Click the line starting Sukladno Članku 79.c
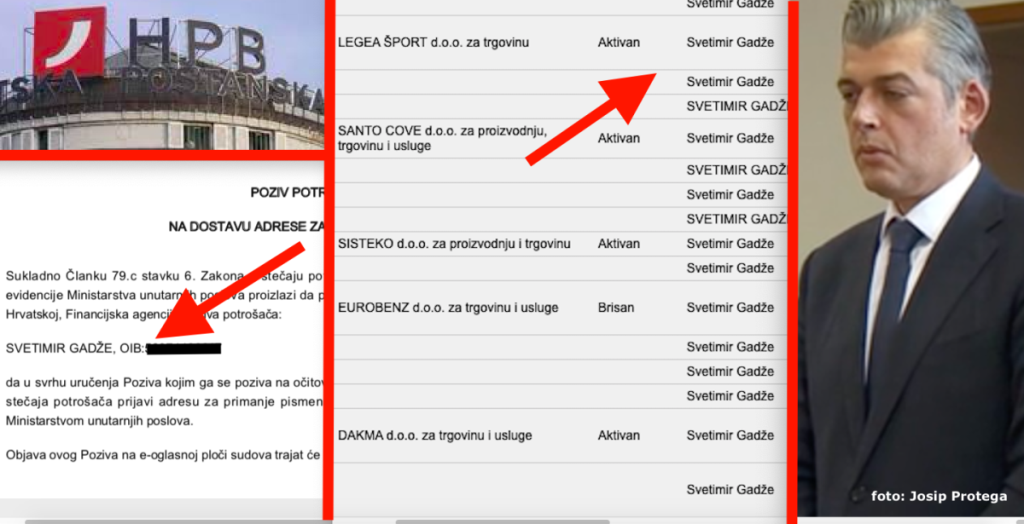The width and height of the screenshot is (1024, 524). coord(165,276)
